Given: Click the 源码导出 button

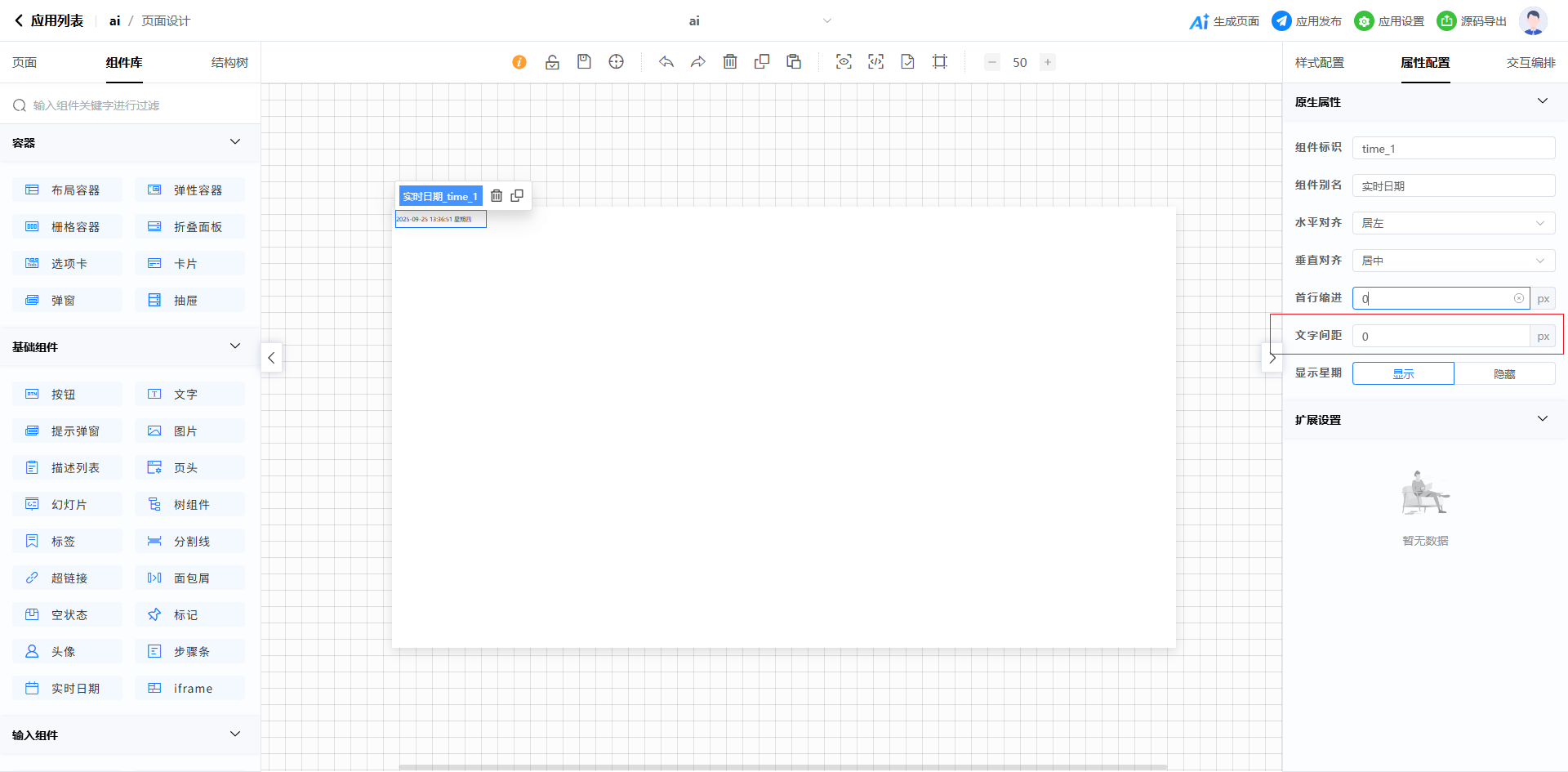Looking at the screenshot, I should 1472,21.
